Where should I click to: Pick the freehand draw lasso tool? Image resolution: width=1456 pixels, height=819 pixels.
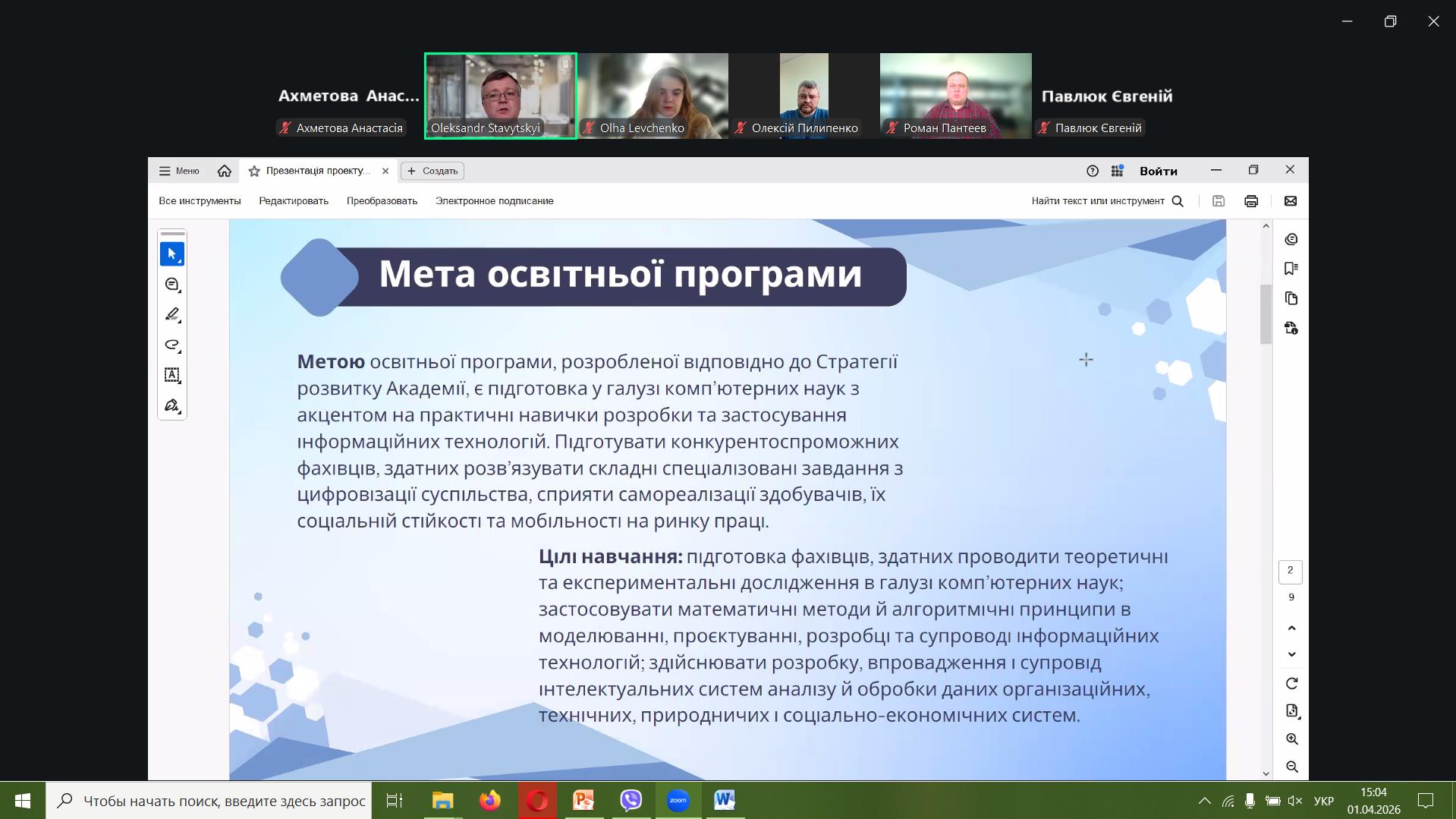tap(172, 345)
